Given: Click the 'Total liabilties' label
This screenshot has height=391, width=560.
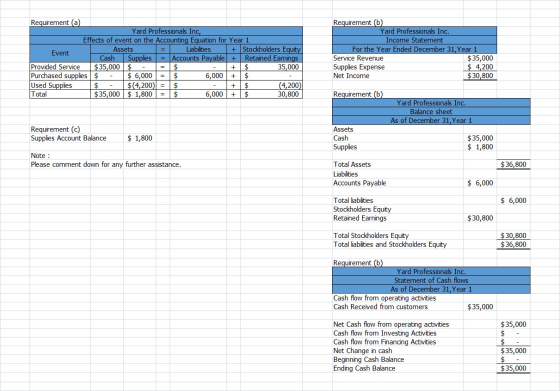Looking at the screenshot, I should point(353,200).
